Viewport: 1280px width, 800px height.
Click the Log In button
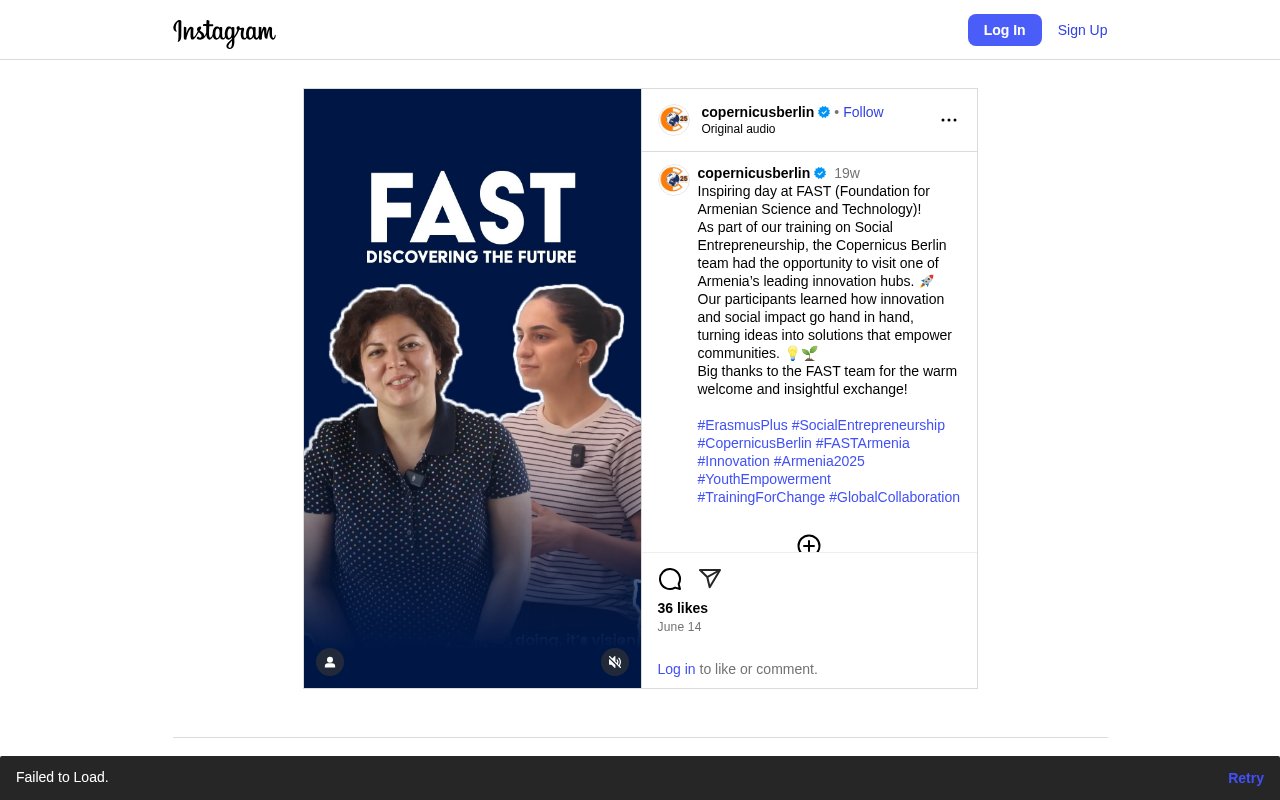point(1004,30)
